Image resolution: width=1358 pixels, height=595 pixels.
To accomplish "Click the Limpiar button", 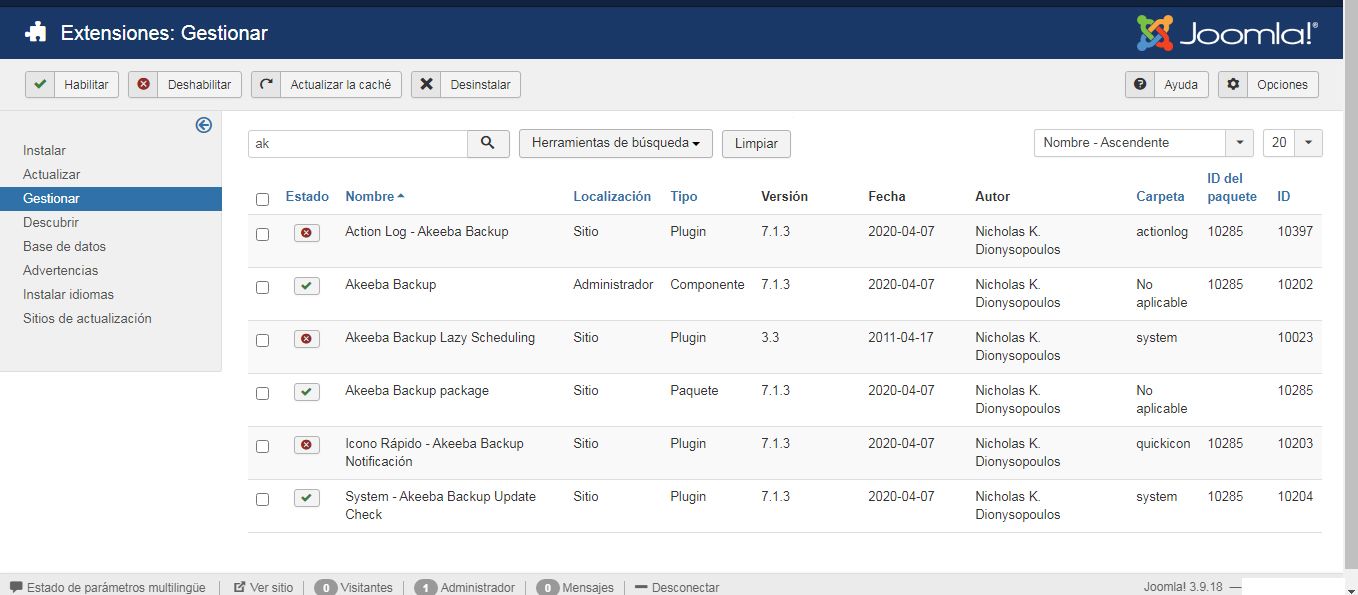I will [756, 144].
